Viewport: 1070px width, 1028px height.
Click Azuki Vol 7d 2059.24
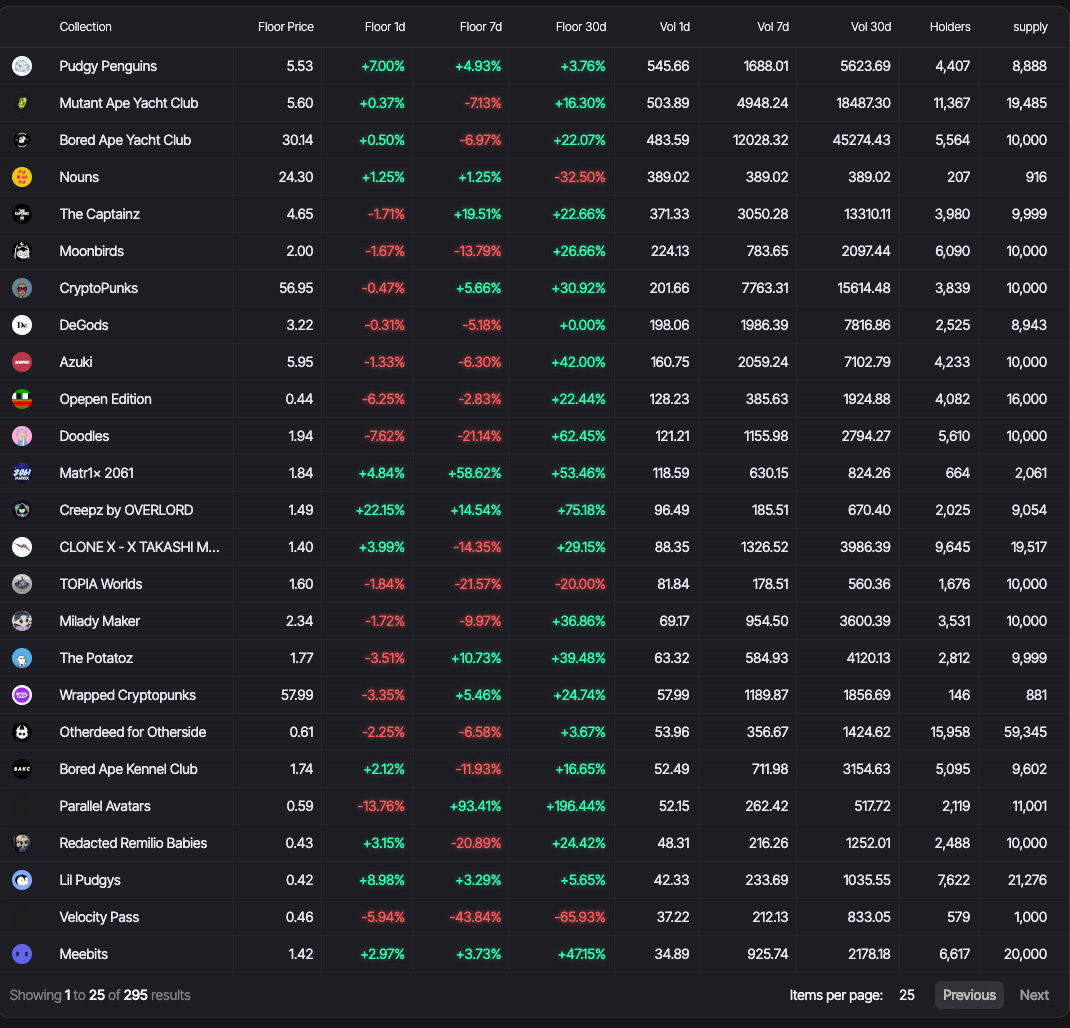[763, 362]
